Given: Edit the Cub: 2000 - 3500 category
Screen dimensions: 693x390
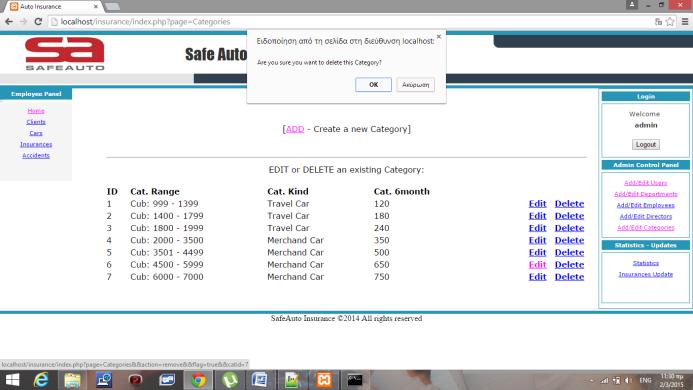Looking at the screenshot, I should click(537, 240).
